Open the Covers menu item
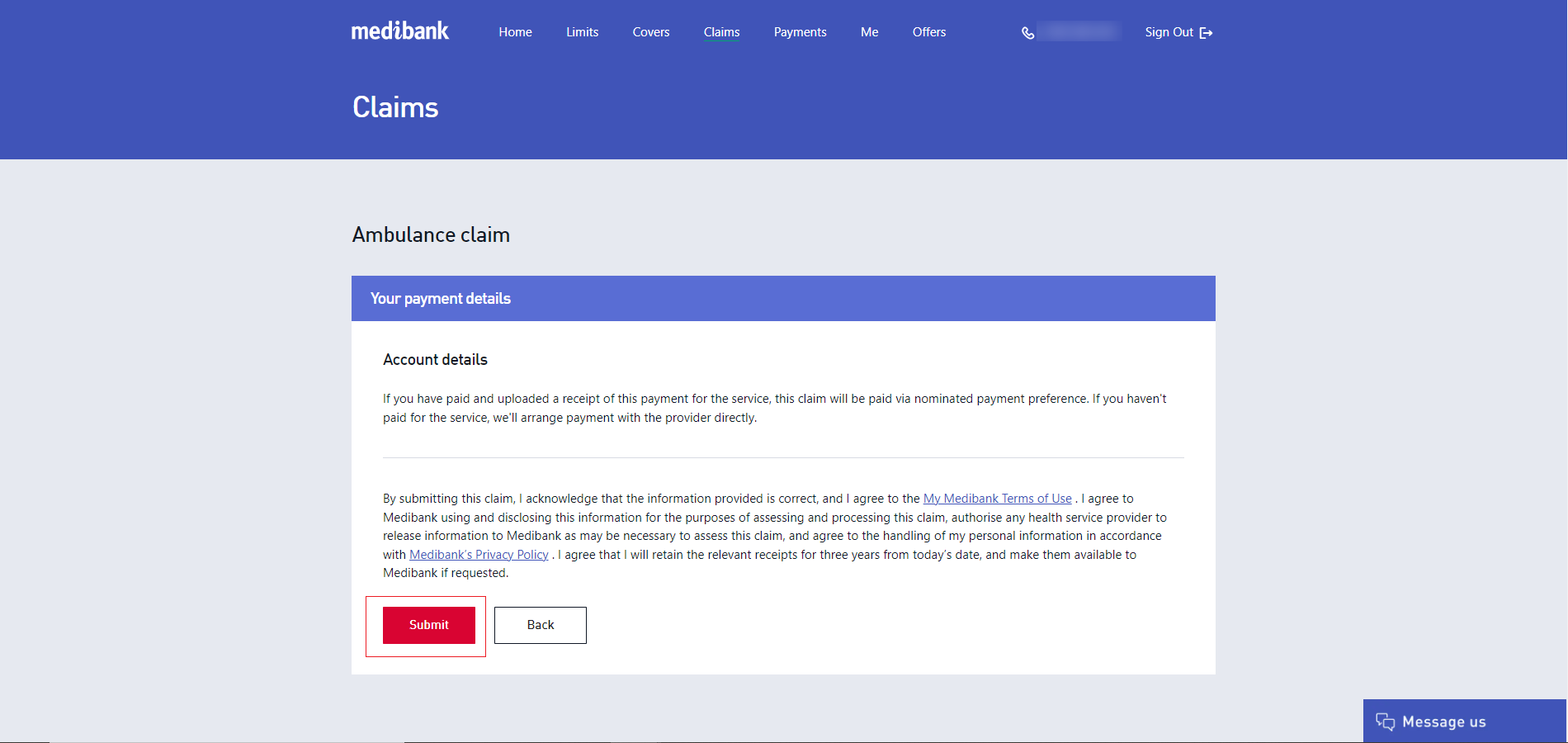Viewport: 1568px width, 743px height. (x=650, y=32)
